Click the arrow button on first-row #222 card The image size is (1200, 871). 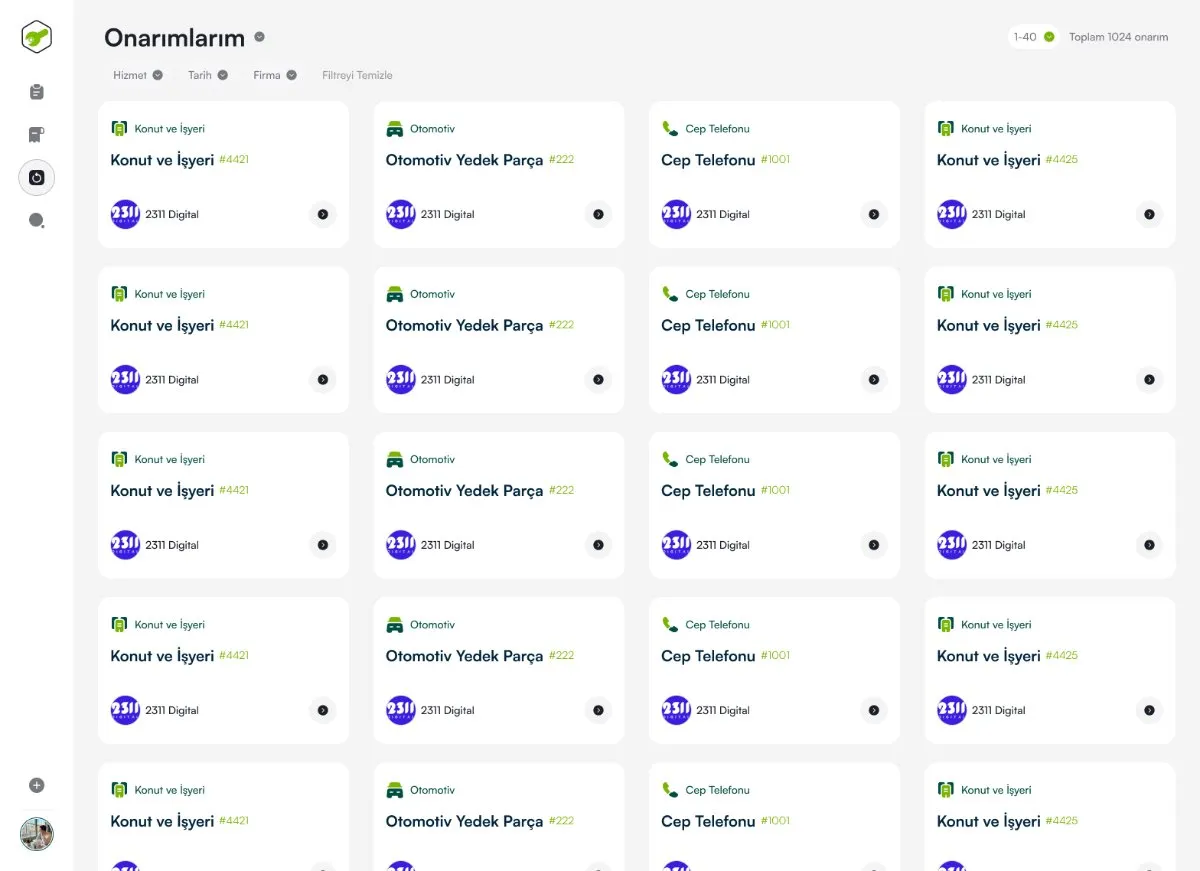(x=598, y=214)
